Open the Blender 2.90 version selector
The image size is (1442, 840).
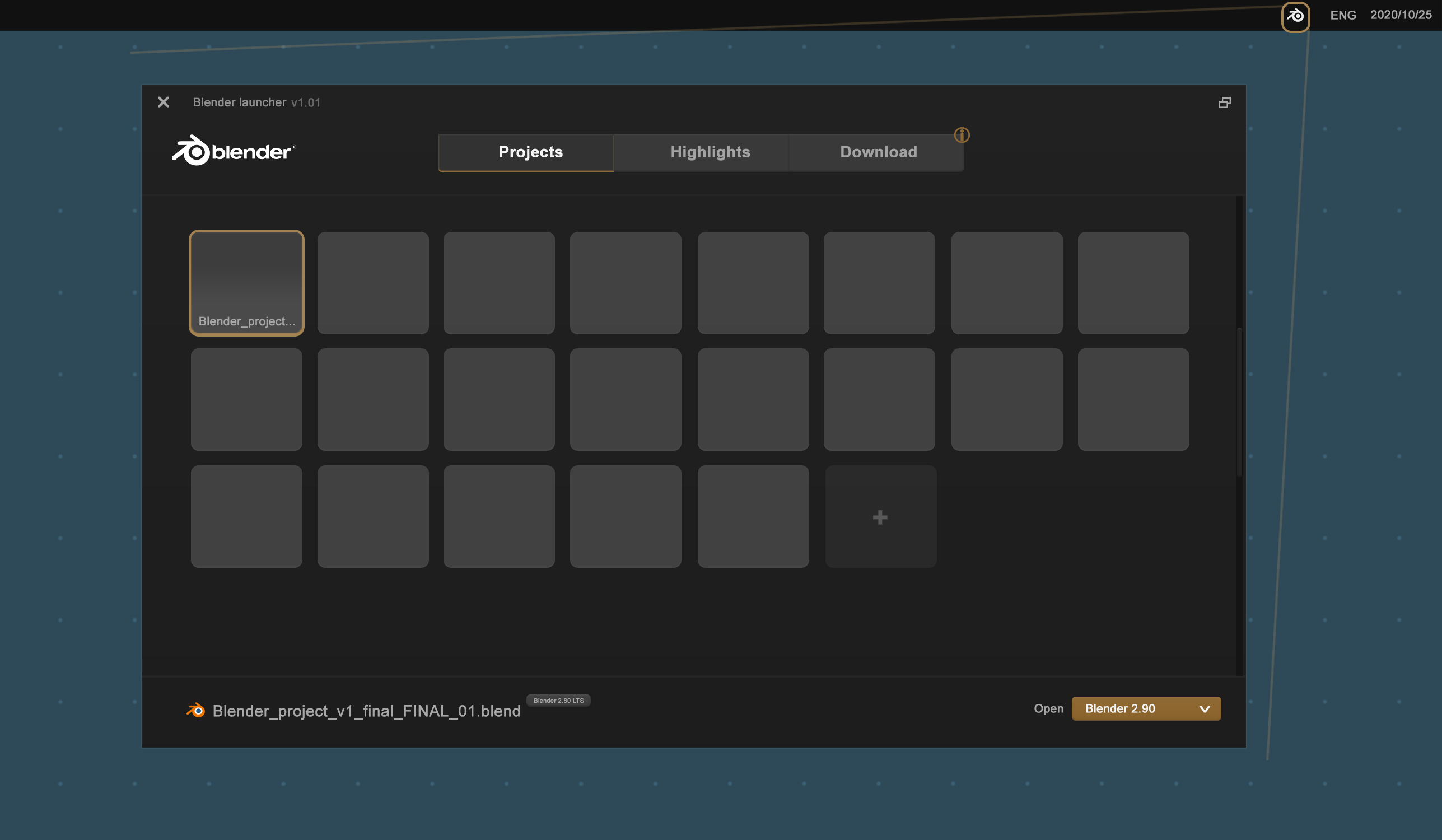click(x=1146, y=708)
